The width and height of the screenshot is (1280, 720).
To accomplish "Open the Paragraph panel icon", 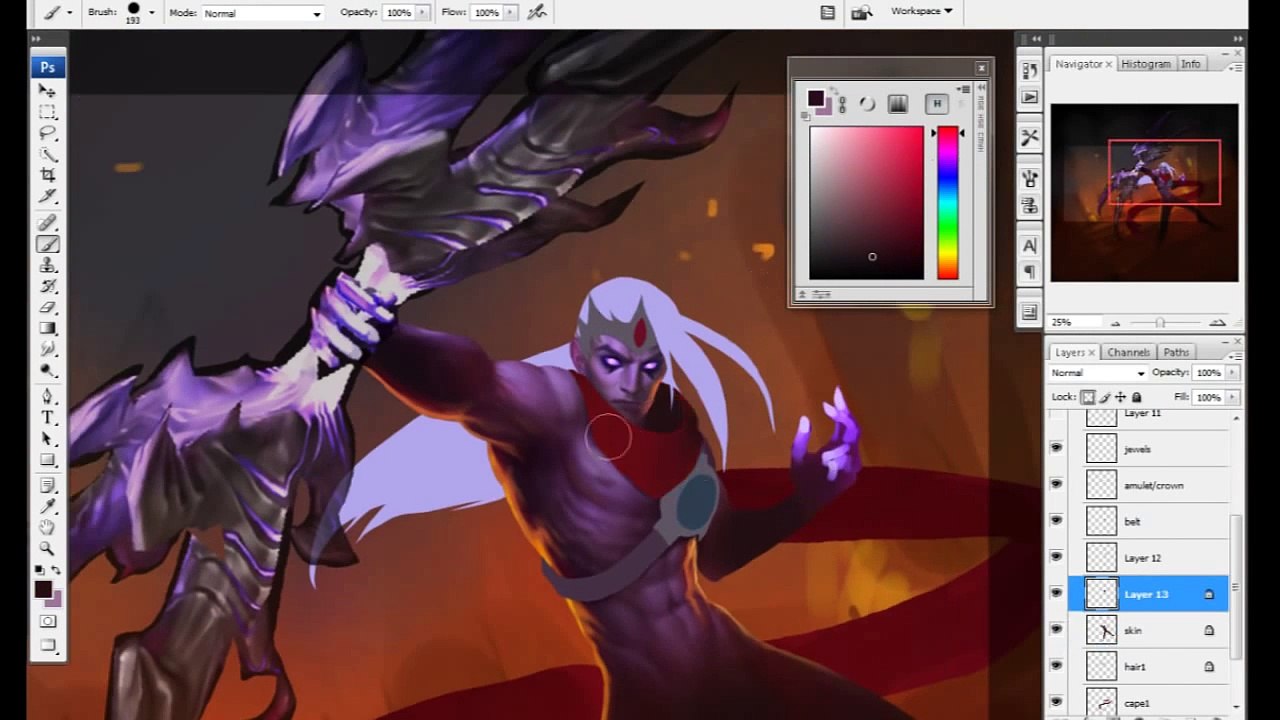I will click(1030, 272).
